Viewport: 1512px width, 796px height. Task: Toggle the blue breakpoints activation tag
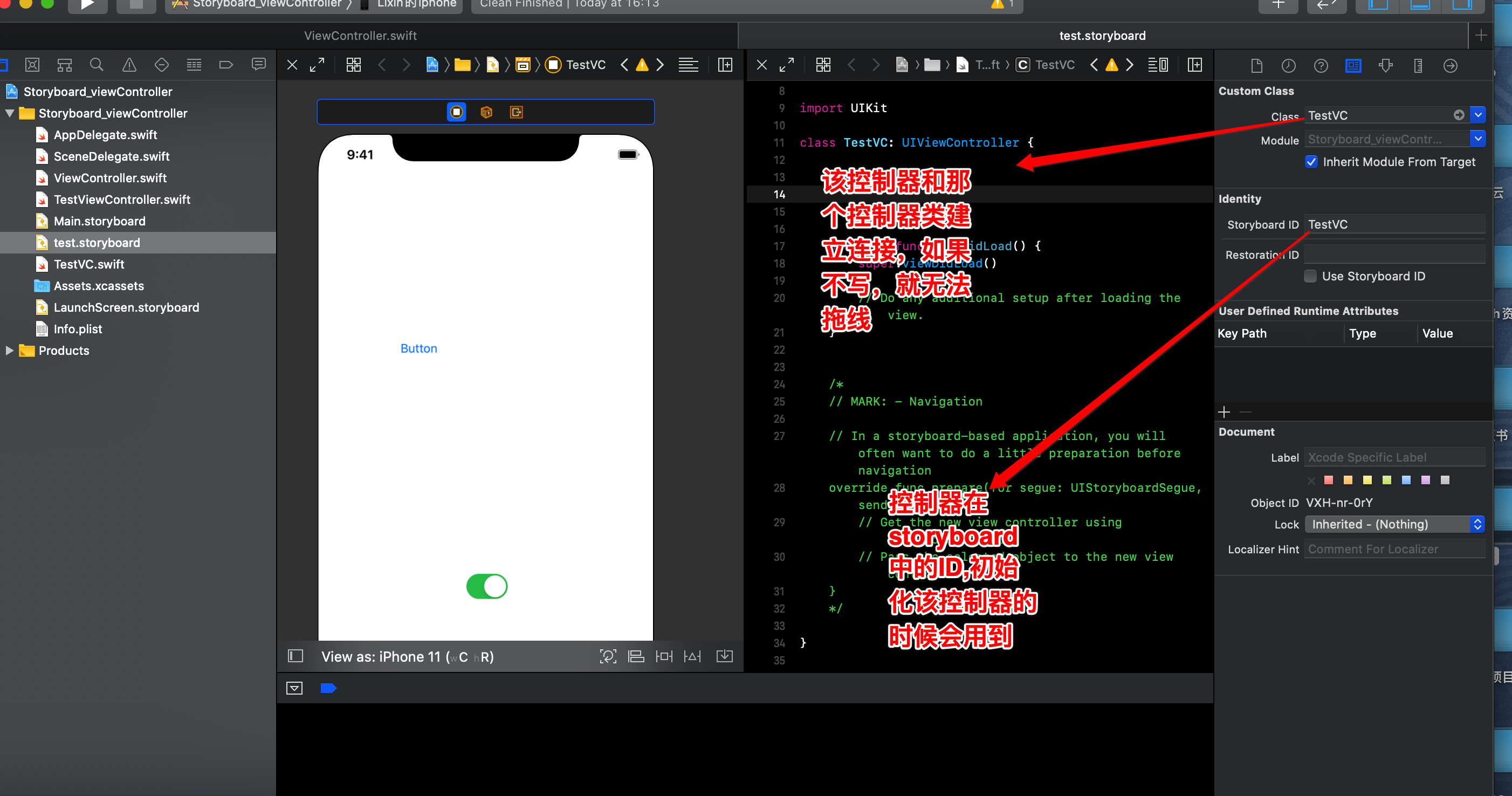coord(328,688)
